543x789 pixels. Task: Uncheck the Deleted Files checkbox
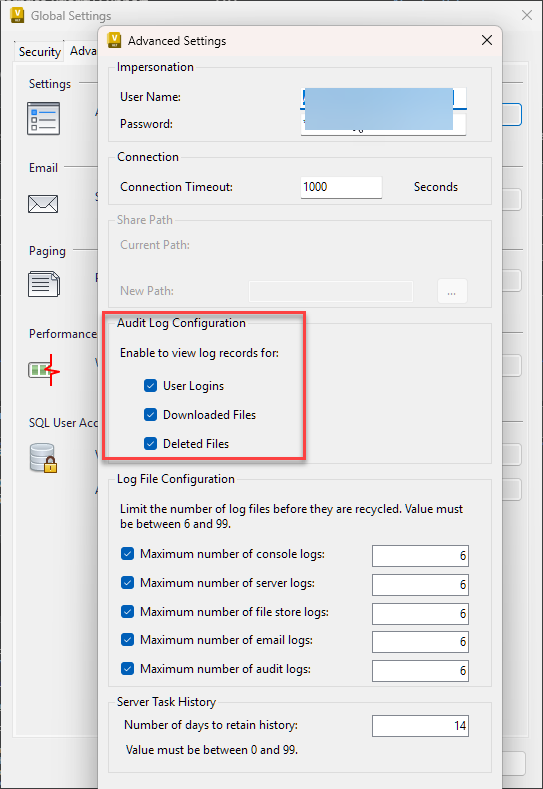click(x=150, y=444)
